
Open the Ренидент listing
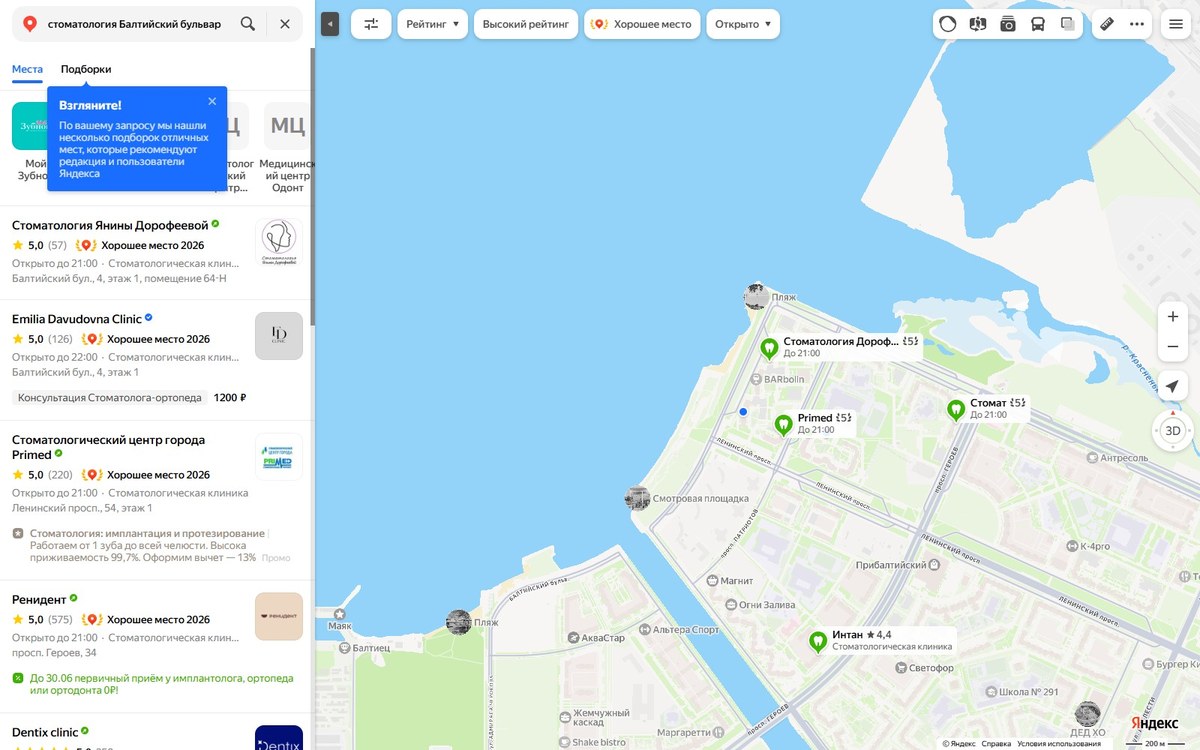[x=39, y=599]
